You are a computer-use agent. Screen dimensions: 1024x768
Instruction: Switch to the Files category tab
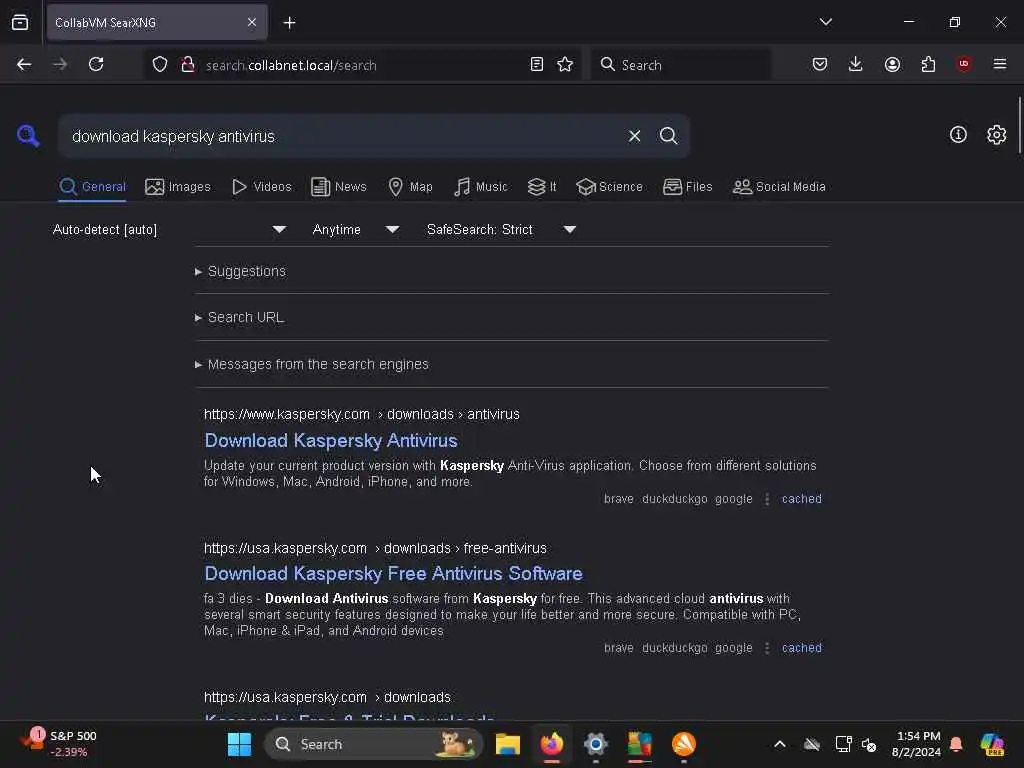(688, 187)
